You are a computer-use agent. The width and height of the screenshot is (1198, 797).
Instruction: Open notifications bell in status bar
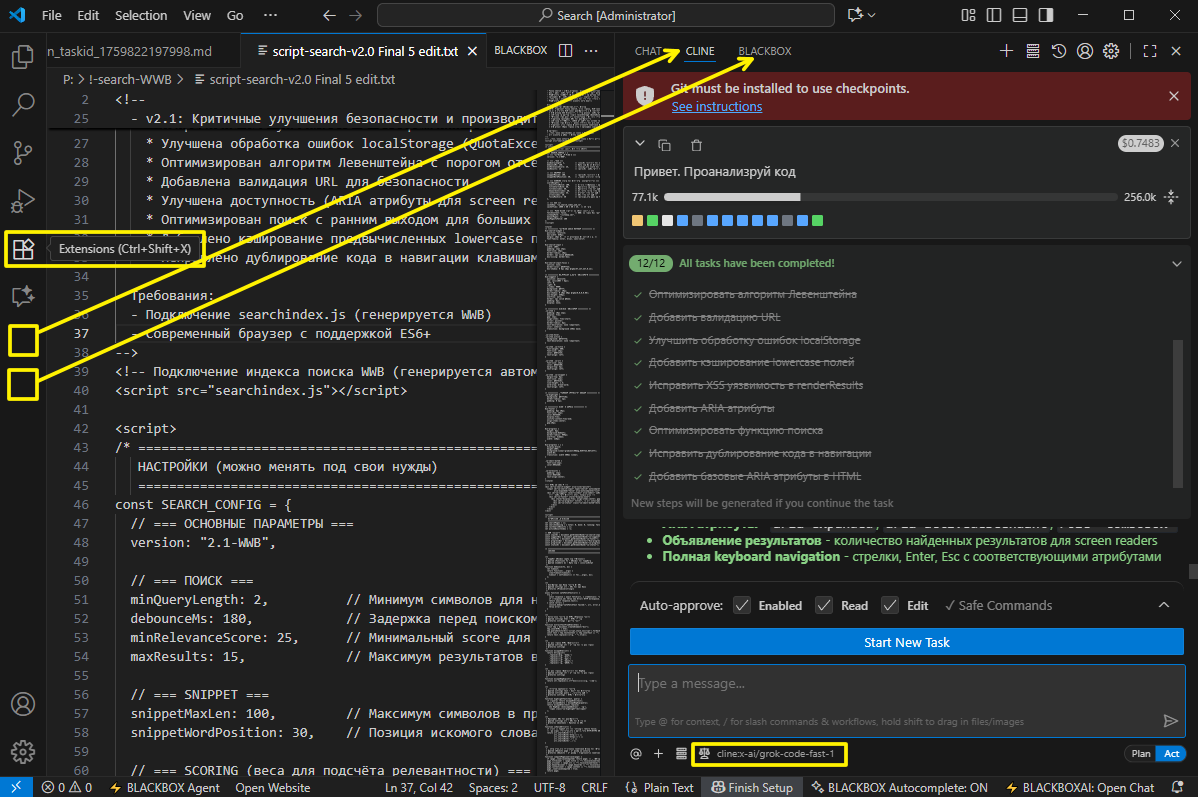(1177, 787)
